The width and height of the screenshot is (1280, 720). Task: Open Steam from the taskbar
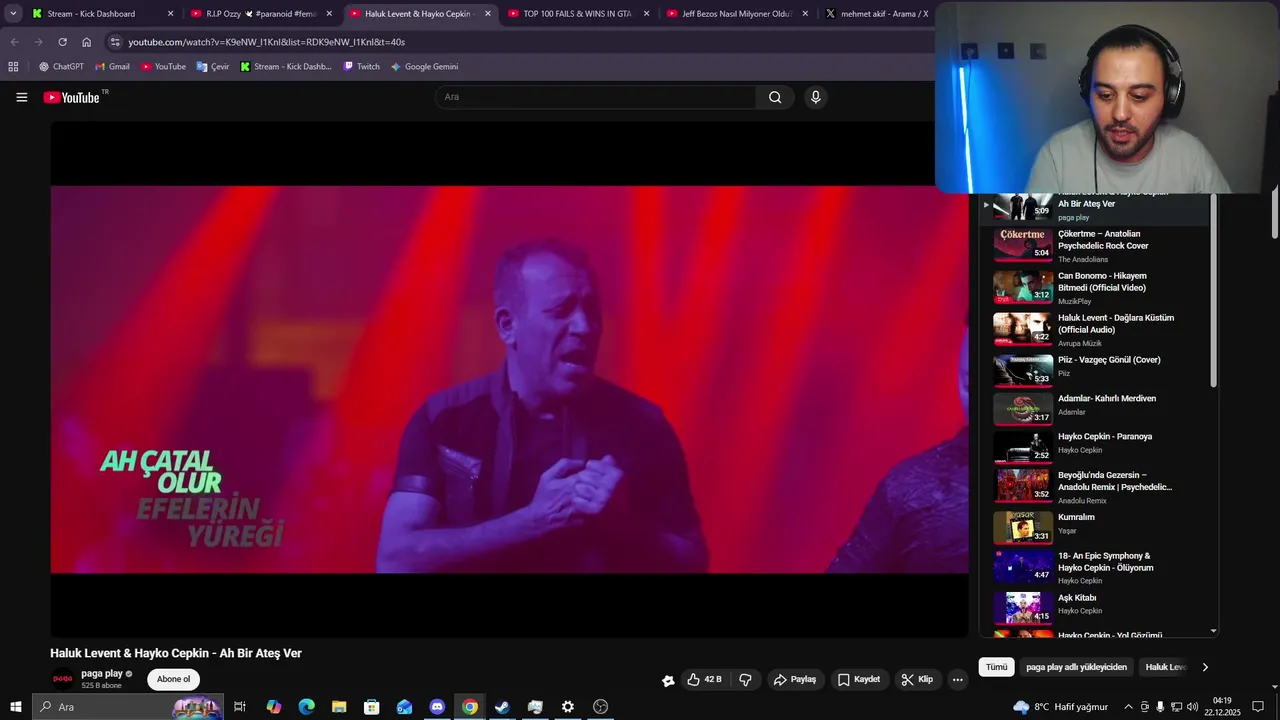pos(502,707)
